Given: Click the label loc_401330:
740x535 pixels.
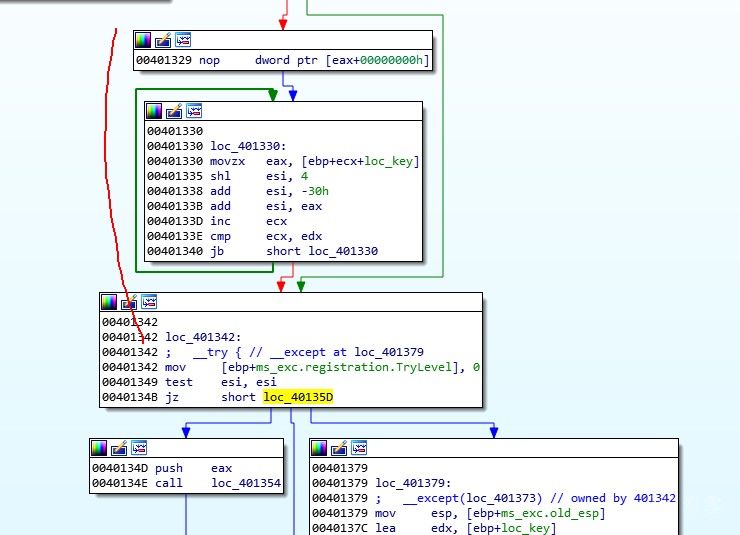Looking at the screenshot, I should point(248,146).
